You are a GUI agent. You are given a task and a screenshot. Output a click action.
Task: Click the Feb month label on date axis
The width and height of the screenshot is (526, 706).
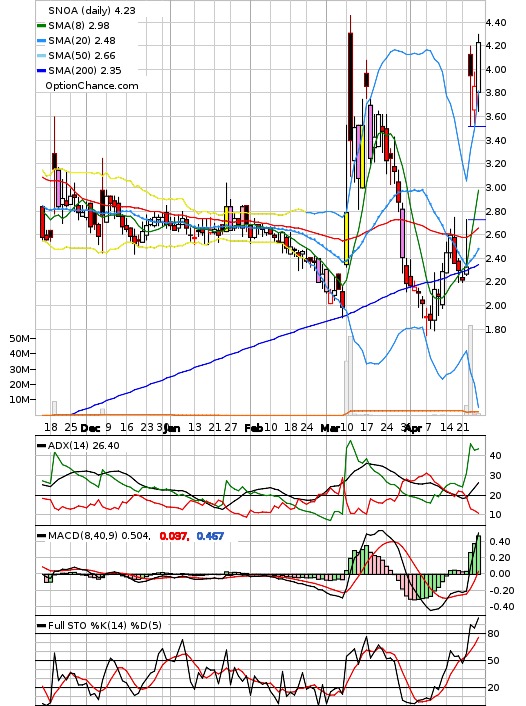[x=254, y=428]
